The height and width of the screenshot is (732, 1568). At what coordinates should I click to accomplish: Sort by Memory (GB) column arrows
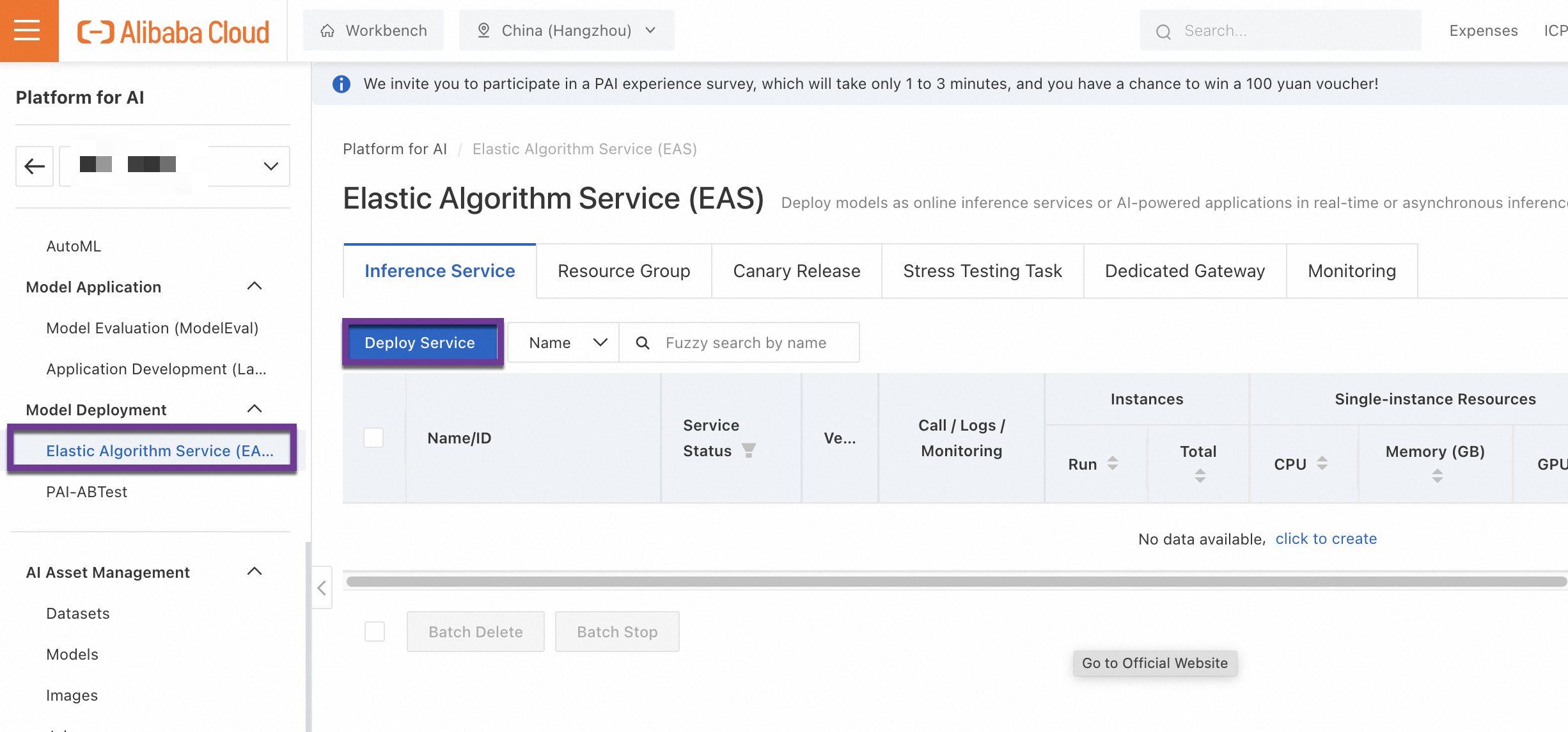(x=1437, y=475)
